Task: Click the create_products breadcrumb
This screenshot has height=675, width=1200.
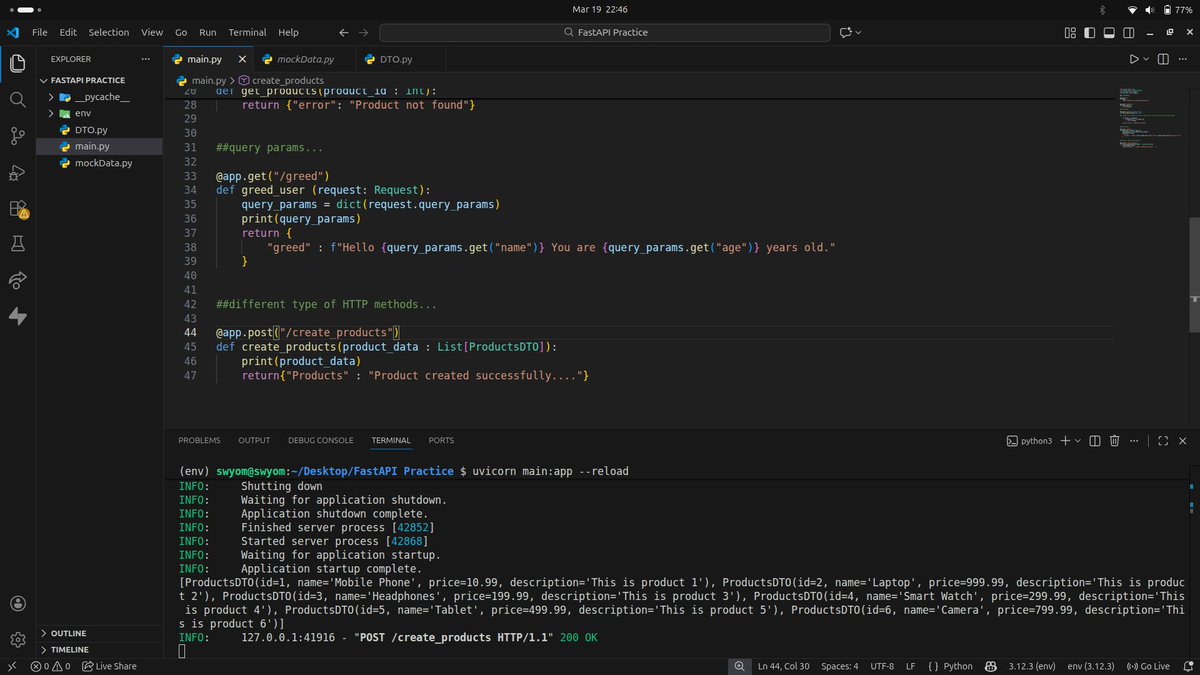Action: click(281, 80)
